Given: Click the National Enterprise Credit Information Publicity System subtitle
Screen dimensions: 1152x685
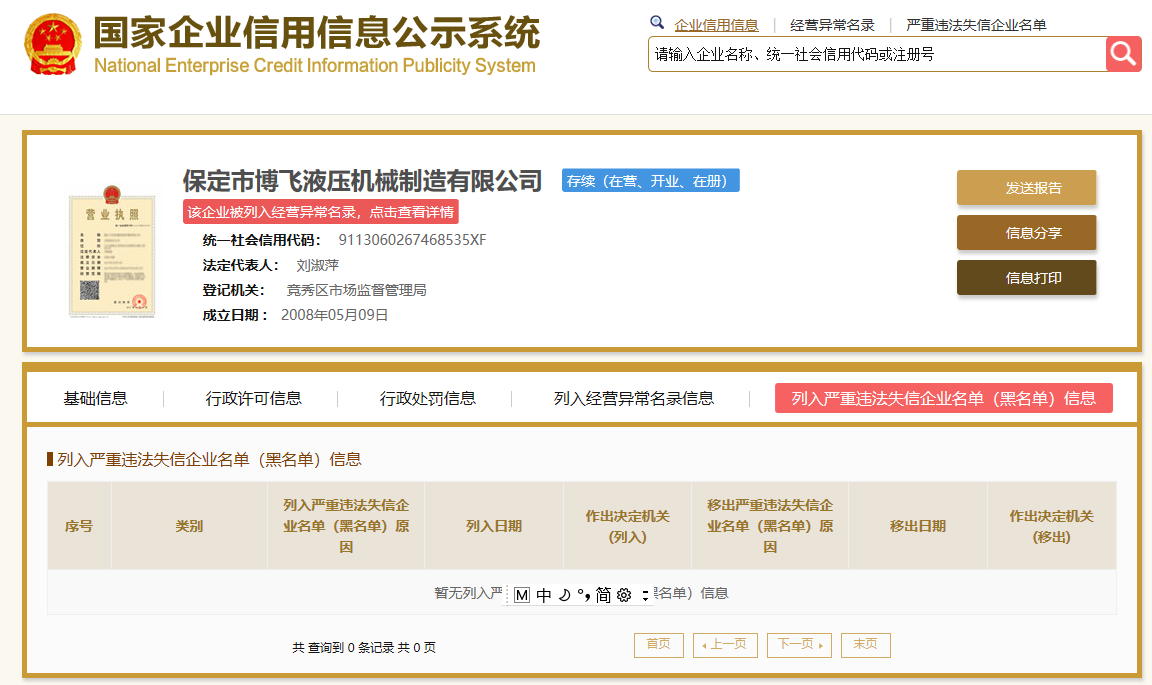Looking at the screenshot, I should [x=314, y=65].
